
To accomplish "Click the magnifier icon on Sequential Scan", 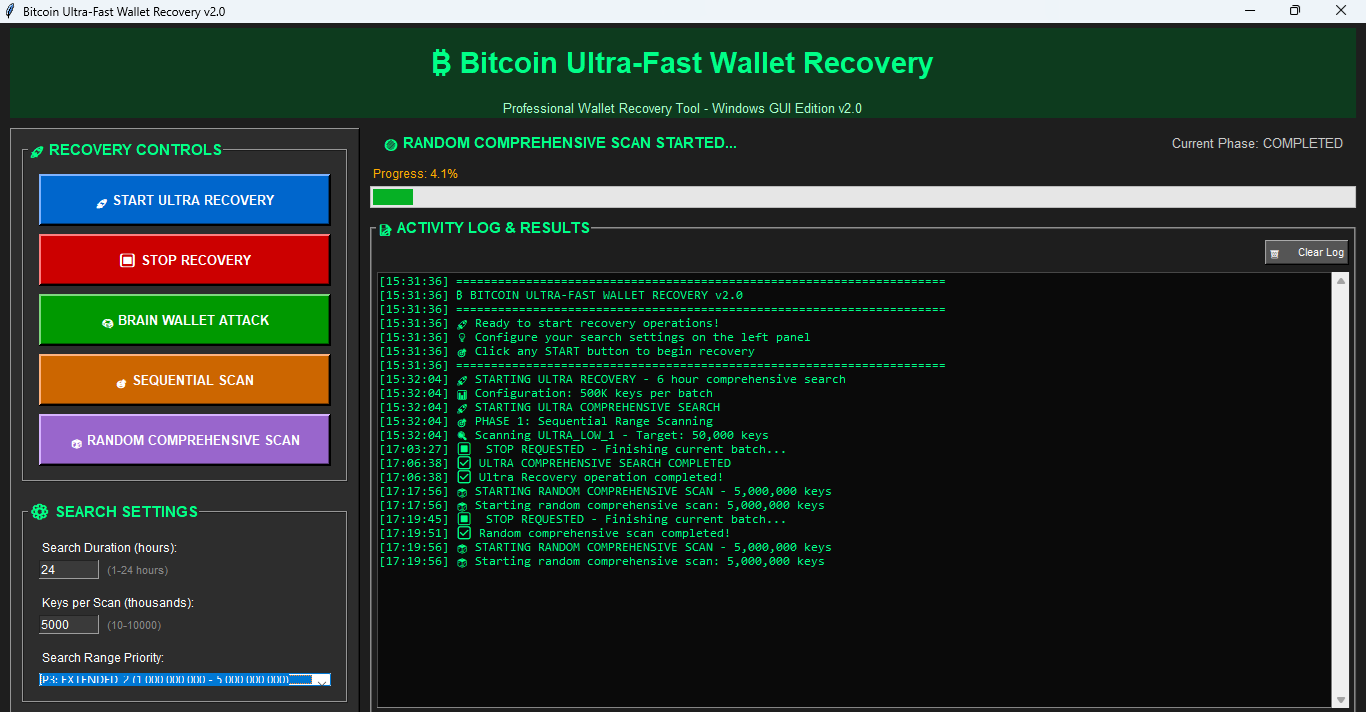I will tap(121, 382).
